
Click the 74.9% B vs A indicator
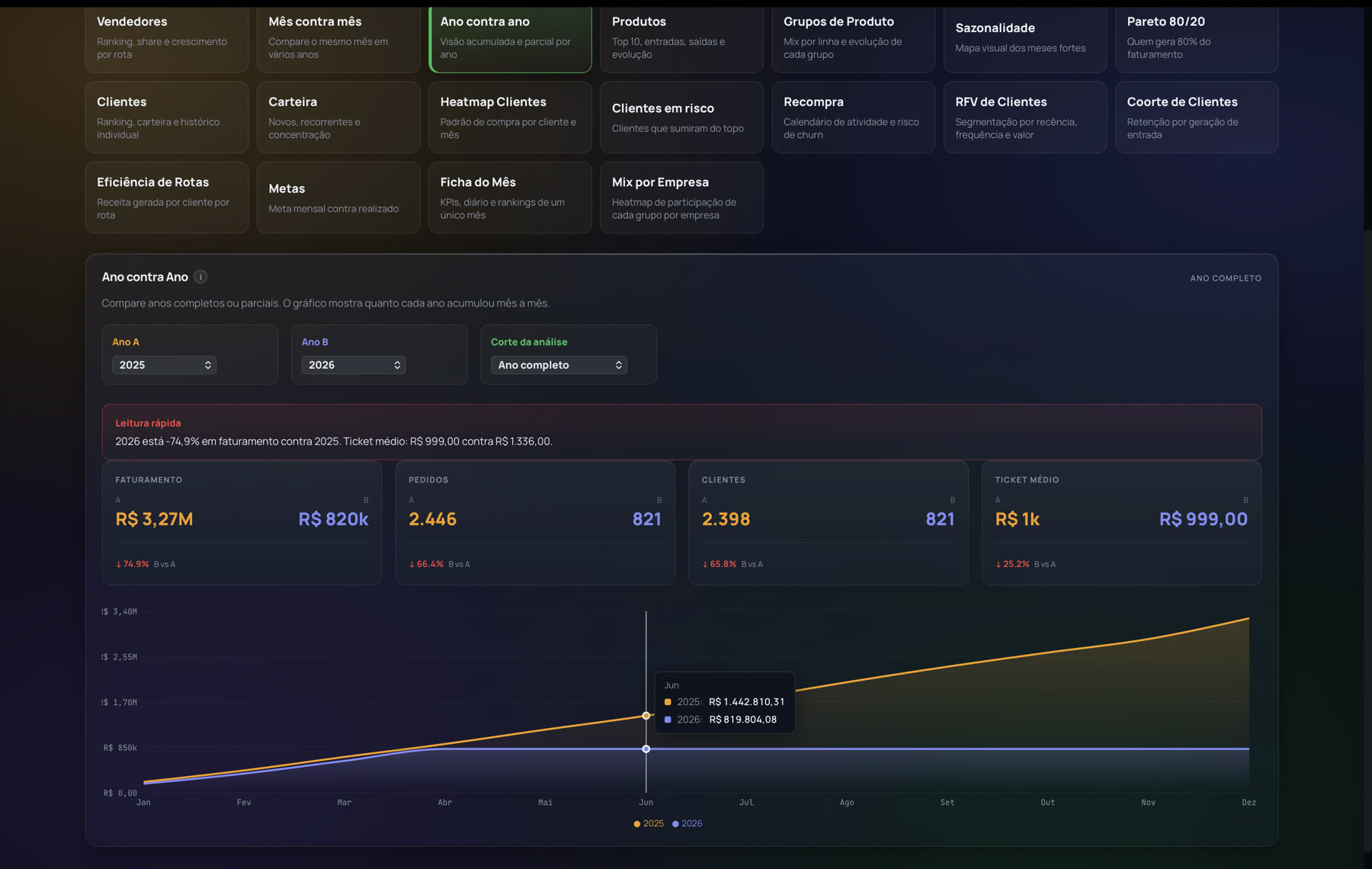tap(145, 564)
